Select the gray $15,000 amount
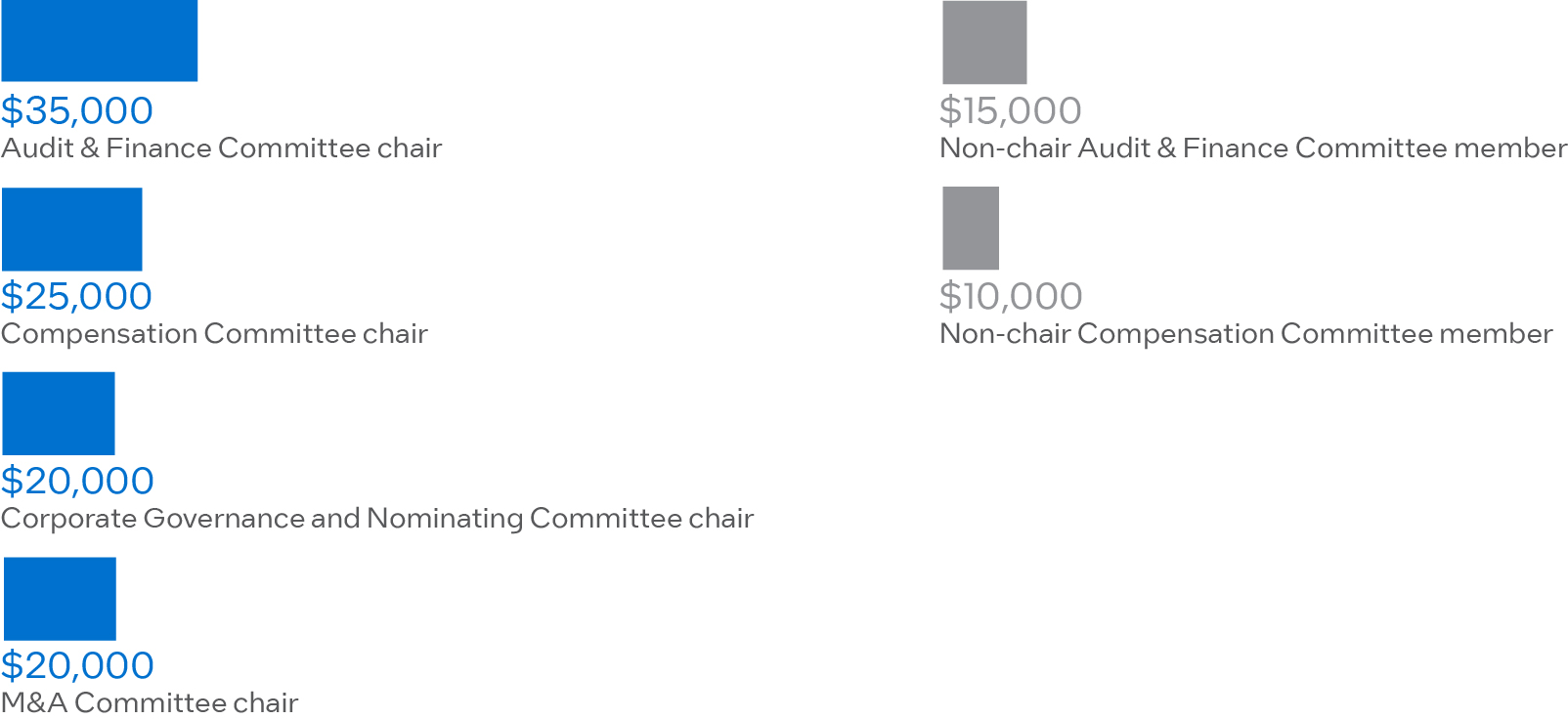 tap(1011, 110)
